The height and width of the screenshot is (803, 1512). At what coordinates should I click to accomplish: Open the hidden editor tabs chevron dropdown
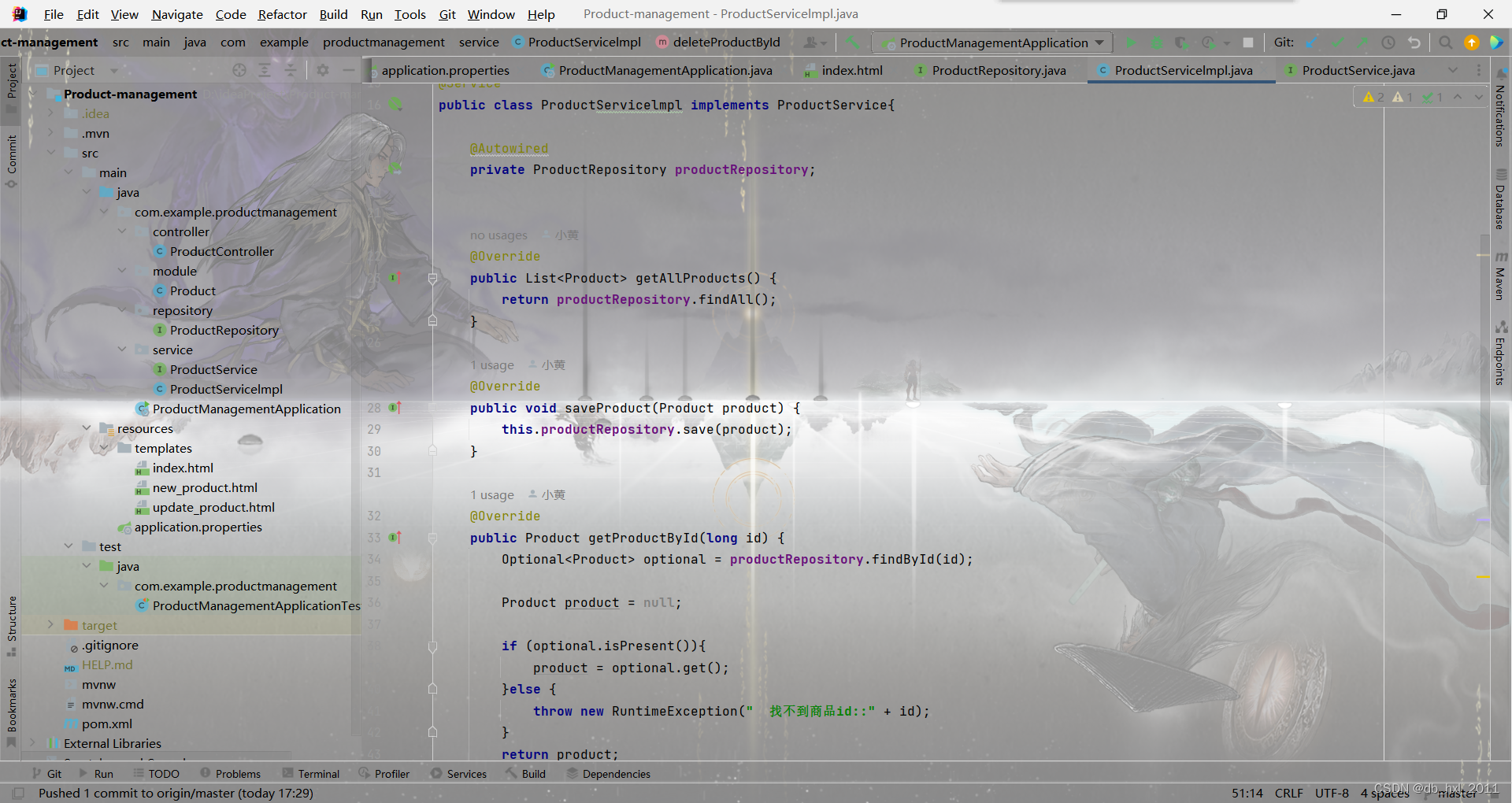pos(1452,71)
